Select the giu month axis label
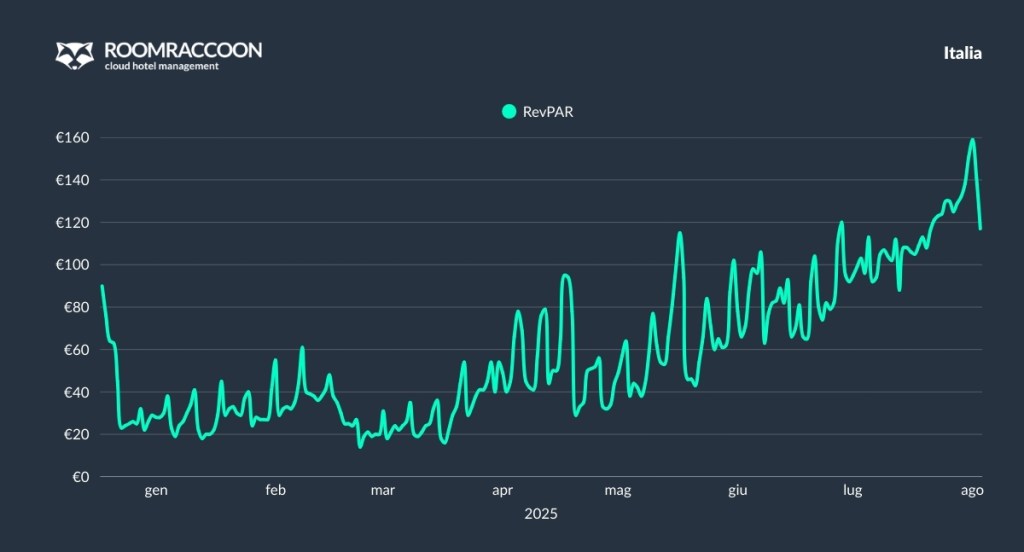Image resolution: width=1024 pixels, height=552 pixels. tap(738, 490)
